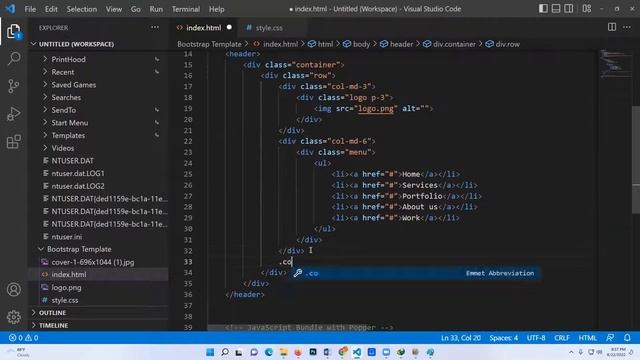Image resolution: width=640 pixels, height=360 pixels.
Task: Open the Selection menu
Action: click(x=82, y=9)
